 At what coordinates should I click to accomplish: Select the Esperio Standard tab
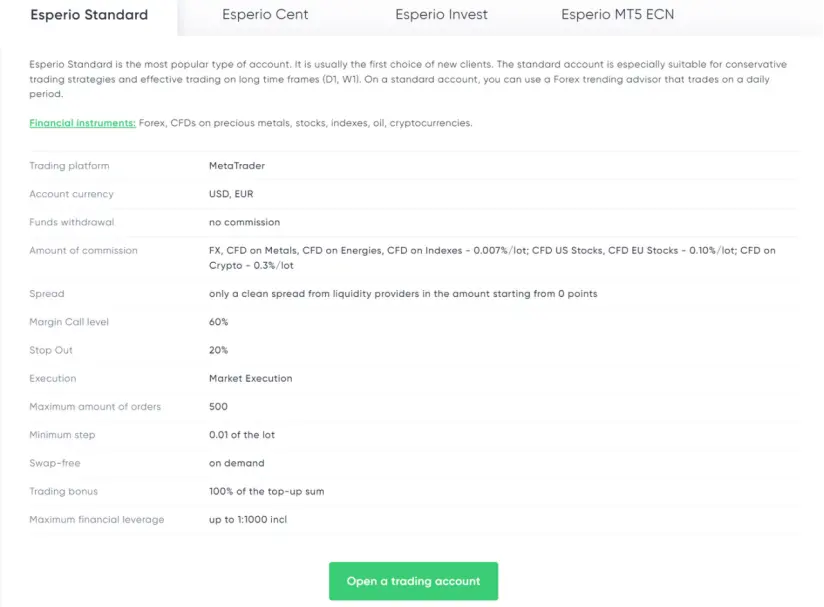click(88, 15)
